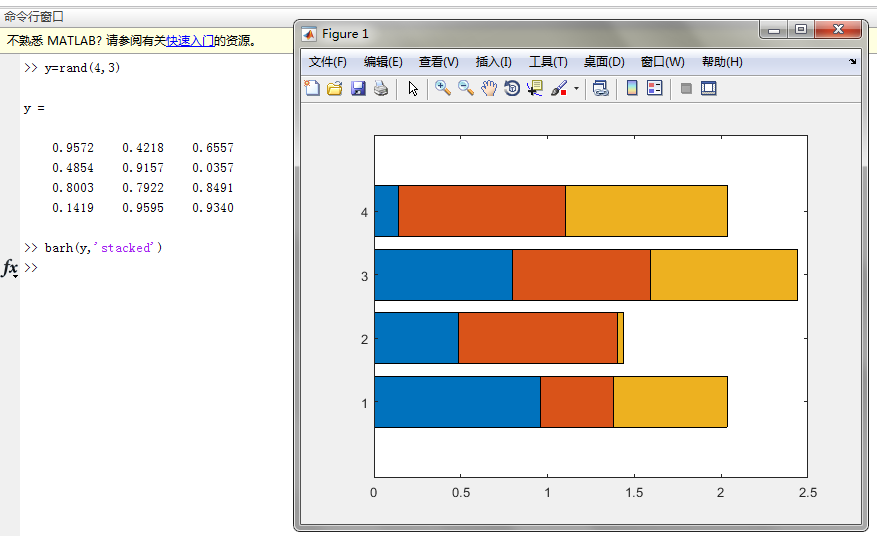877x536 pixels.
Task: Click the MATLAB icon in Figure title bar
Action: tap(309, 34)
